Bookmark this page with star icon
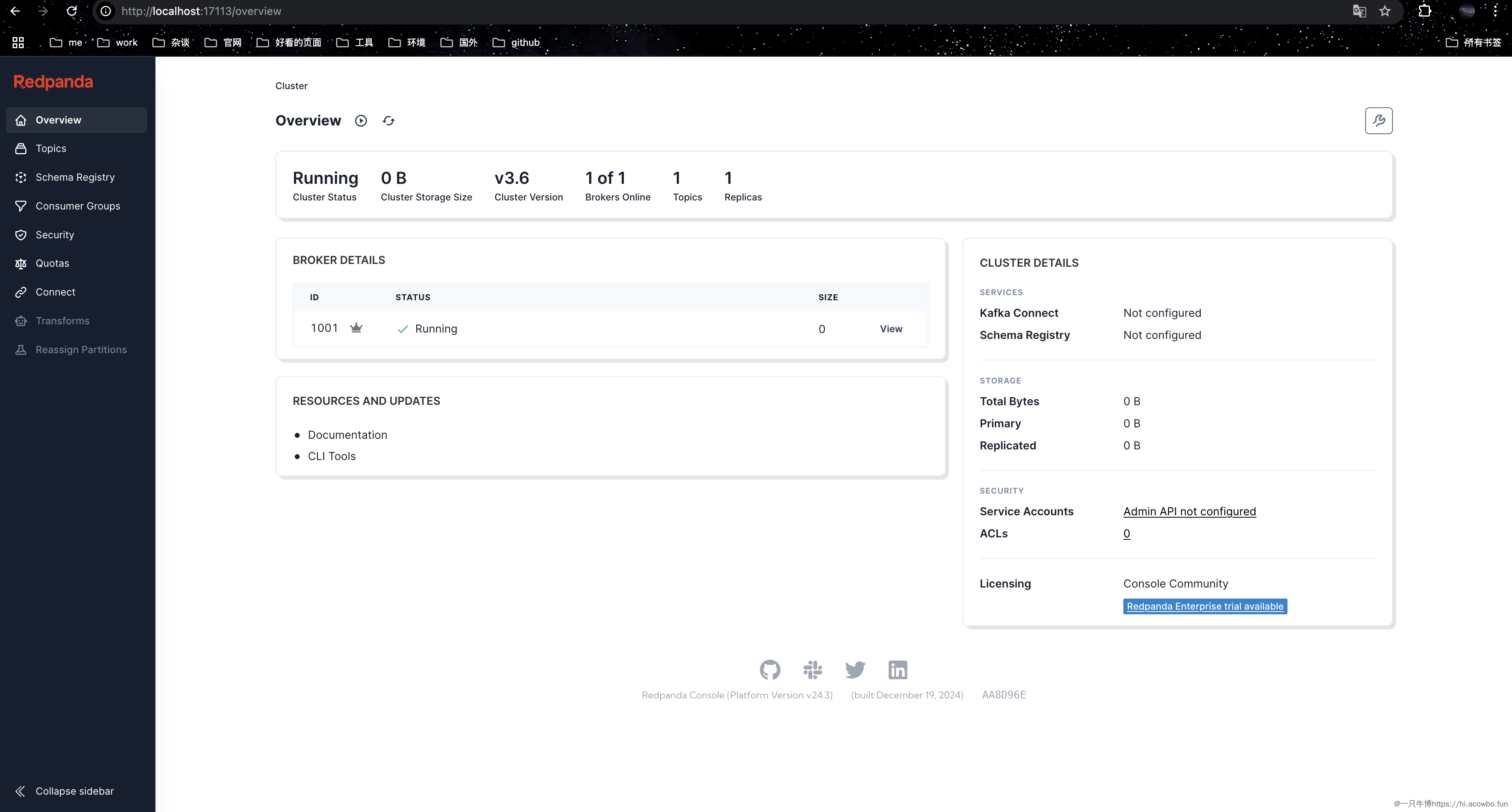The image size is (1512, 812). click(x=1385, y=11)
